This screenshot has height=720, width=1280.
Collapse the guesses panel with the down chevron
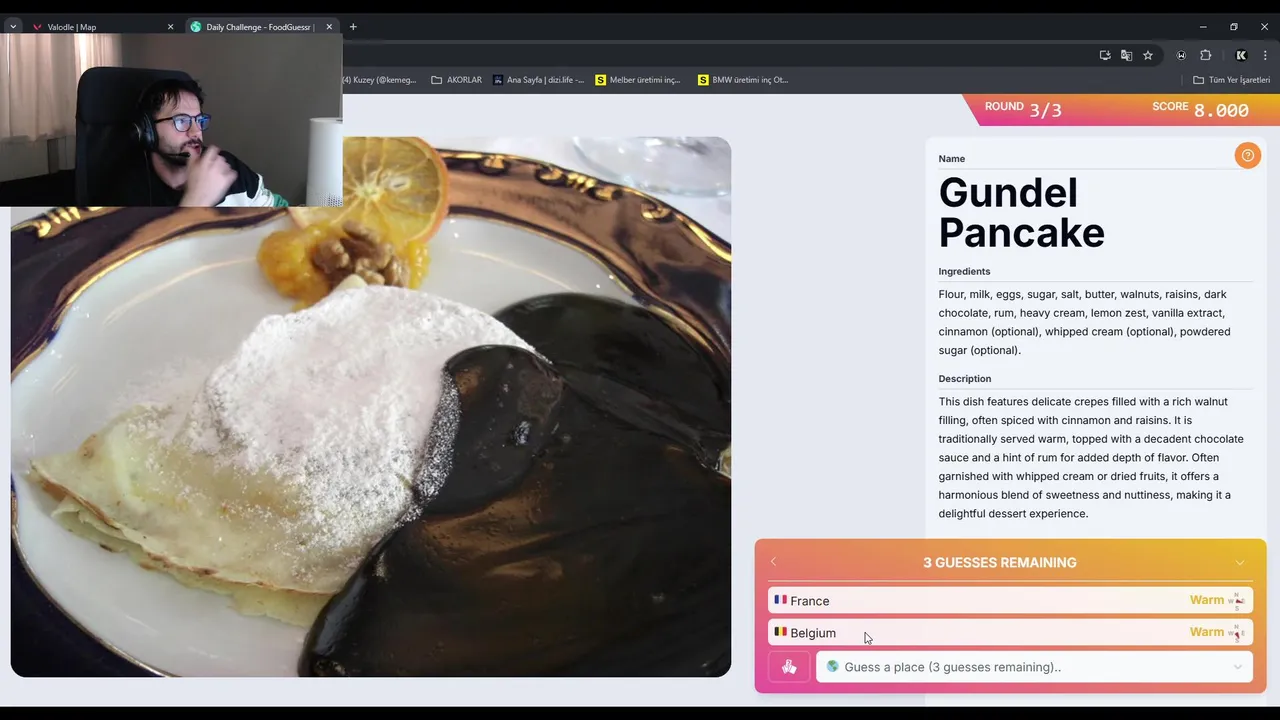pyautogui.click(x=1240, y=563)
